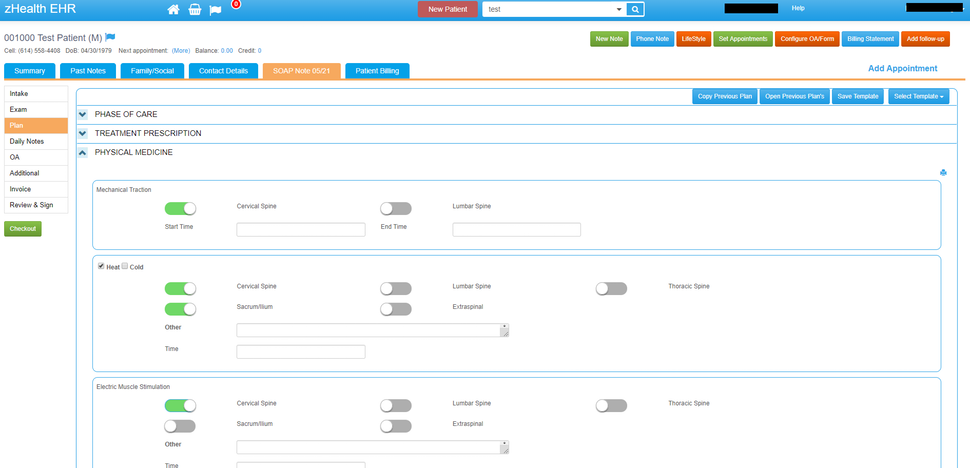Click the New Note button

point(609,39)
